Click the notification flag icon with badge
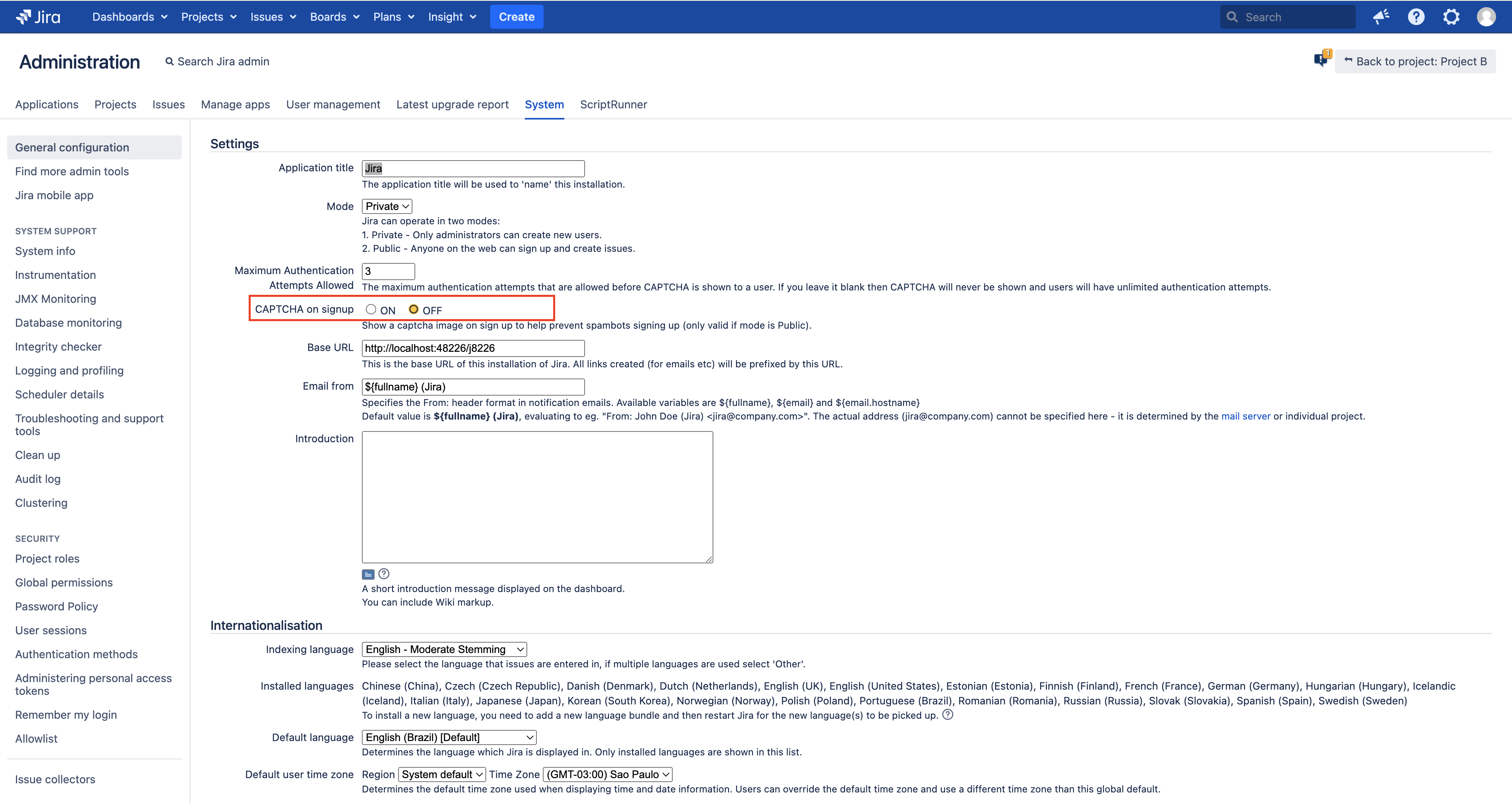1512x804 pixels. (x=1321, y=59)
